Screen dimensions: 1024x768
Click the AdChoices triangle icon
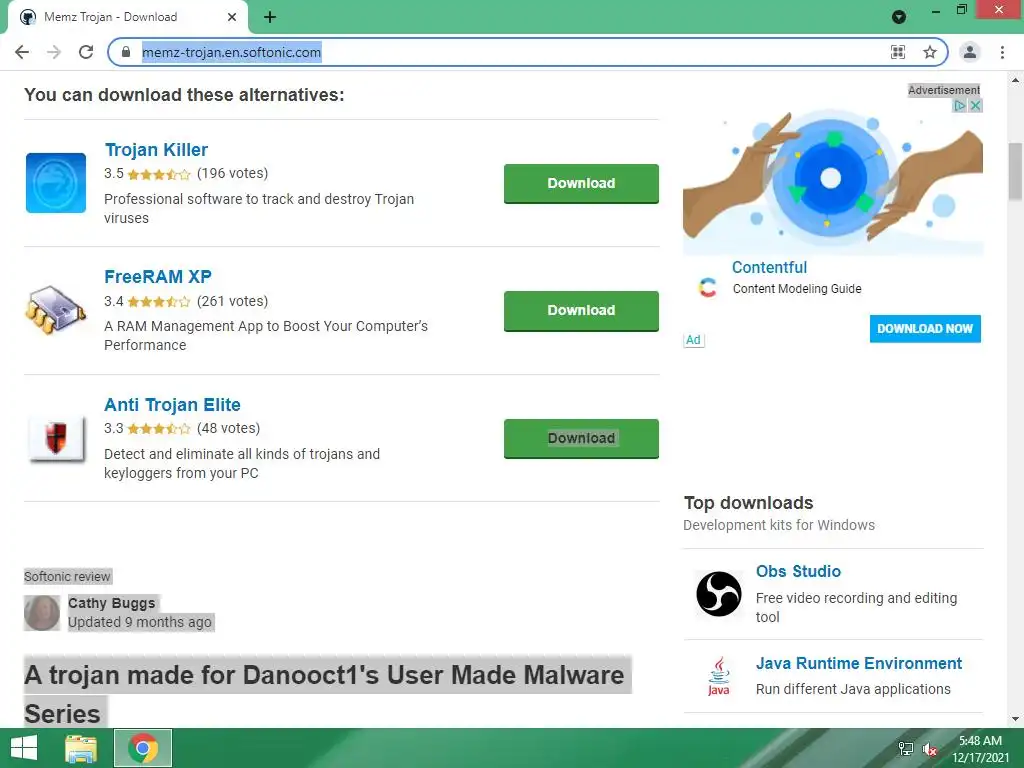pyautogui.click(x=959, y=106)
